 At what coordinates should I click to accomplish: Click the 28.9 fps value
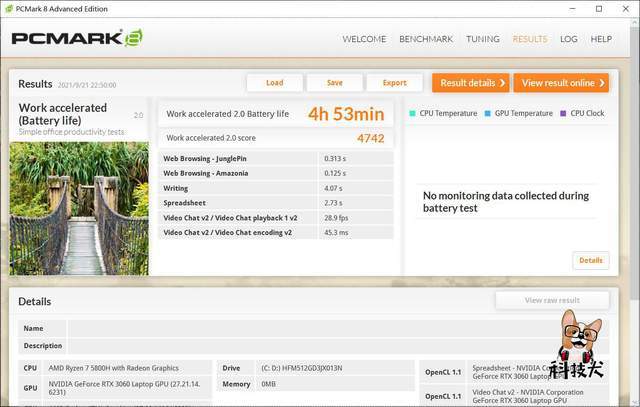click(x=336, y=218)
